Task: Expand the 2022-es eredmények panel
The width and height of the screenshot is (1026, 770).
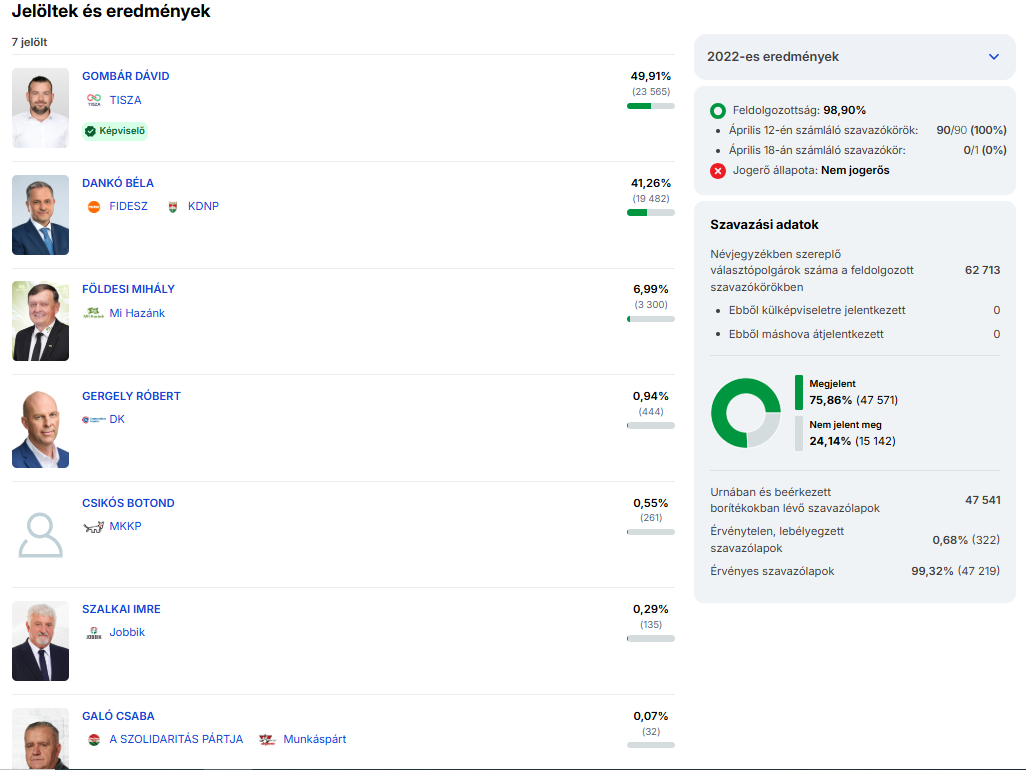Action: click(x=772, y=57)
